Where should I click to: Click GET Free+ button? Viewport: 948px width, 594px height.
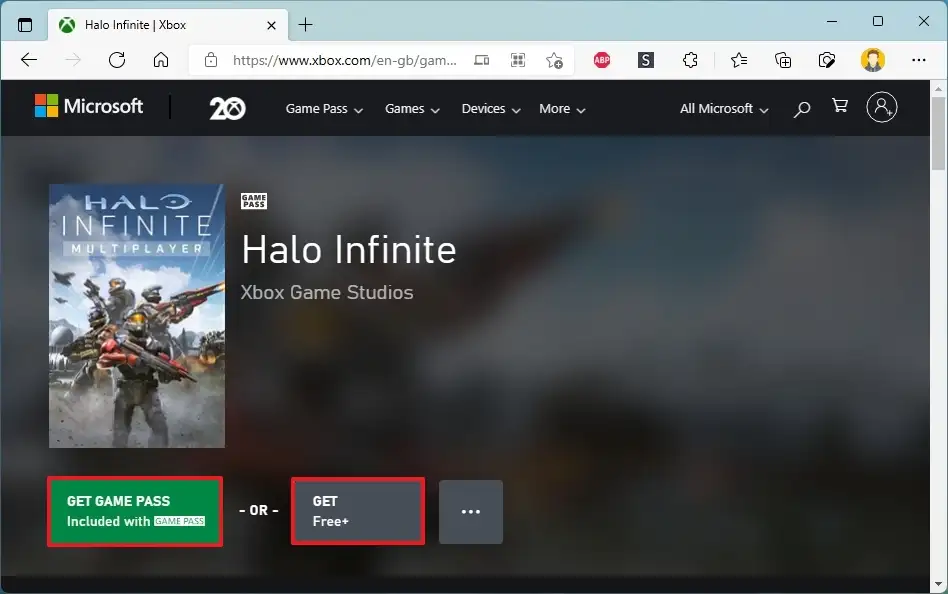point(358,511)
